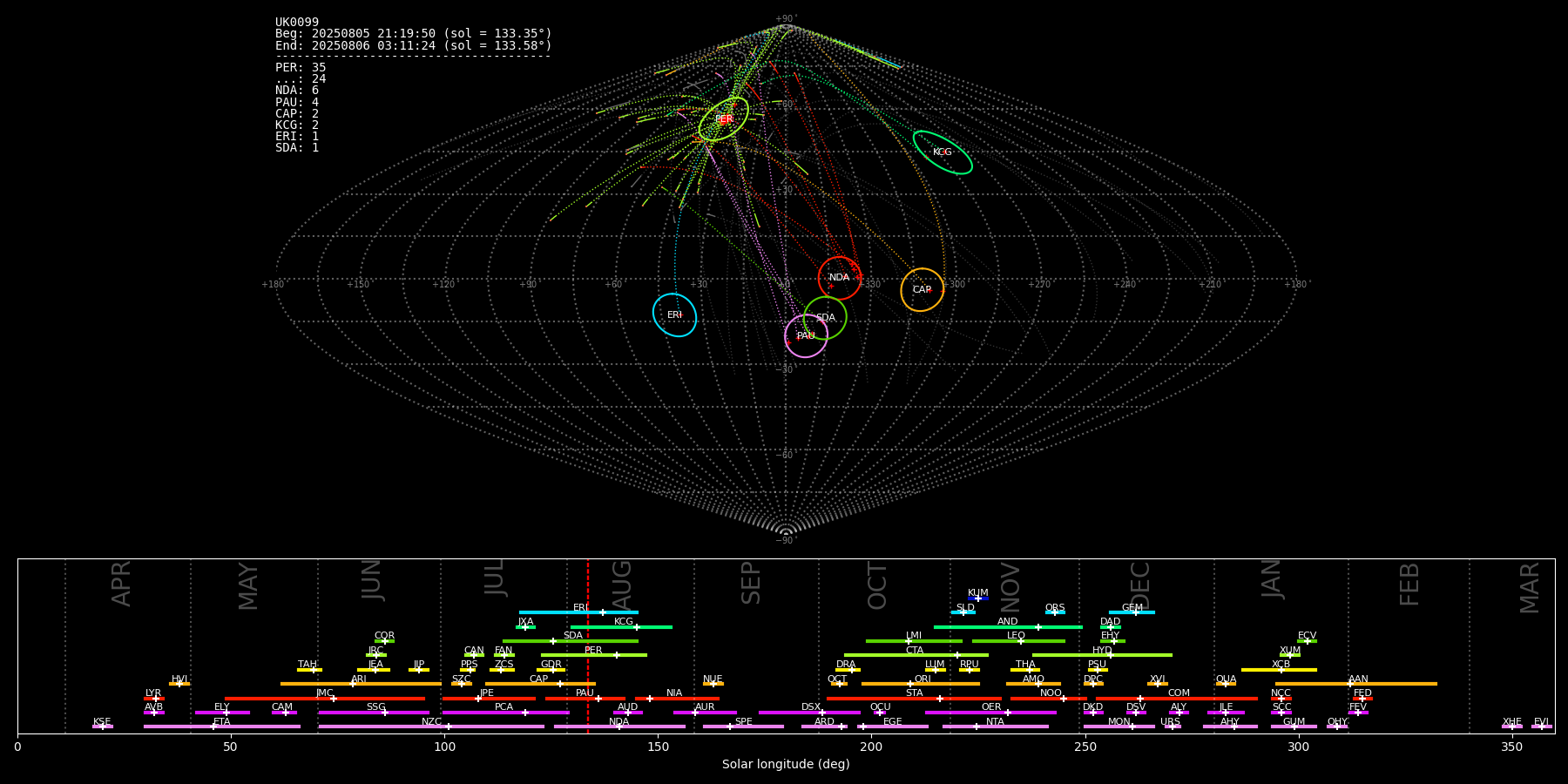Click the XCB shower bar in the timeline
The image size is (1568, 784).
click(x=1279, y=670)
